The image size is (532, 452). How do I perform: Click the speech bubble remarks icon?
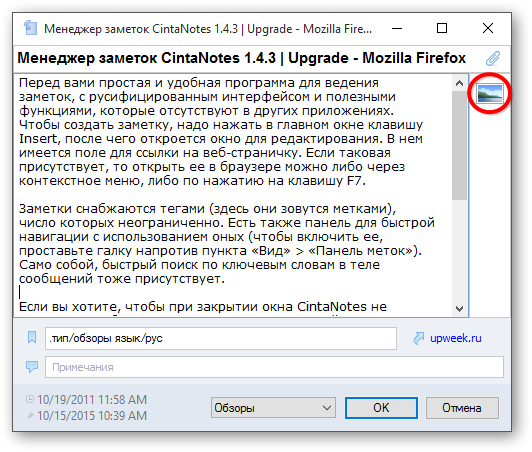click(32, 366)
